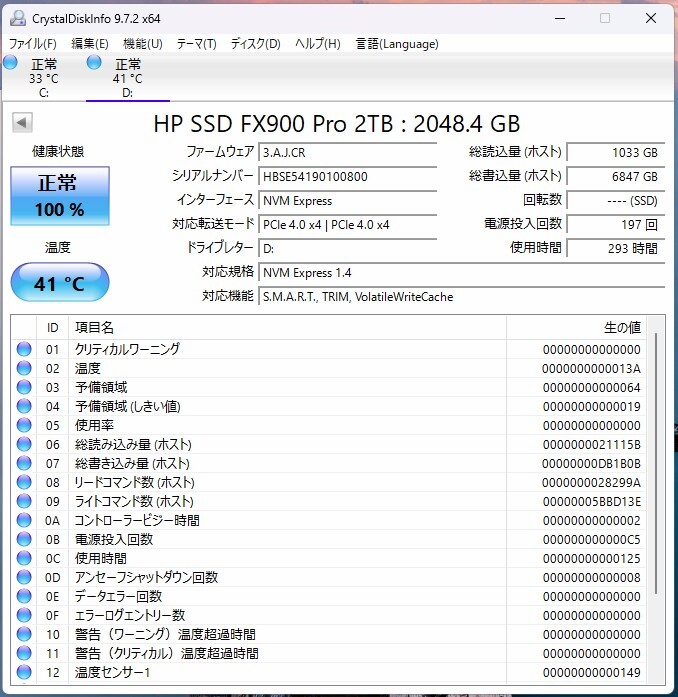The image size is (678, 697).
Task: Open the ヘルプ(H) menu
Action: click(318, 44)
